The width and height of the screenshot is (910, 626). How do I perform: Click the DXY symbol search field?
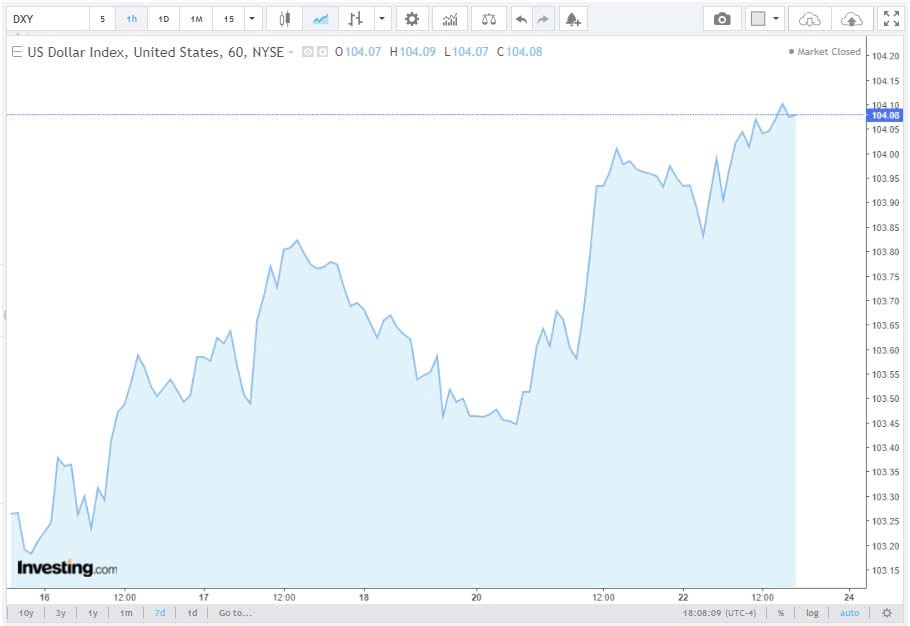pos(46,19)
